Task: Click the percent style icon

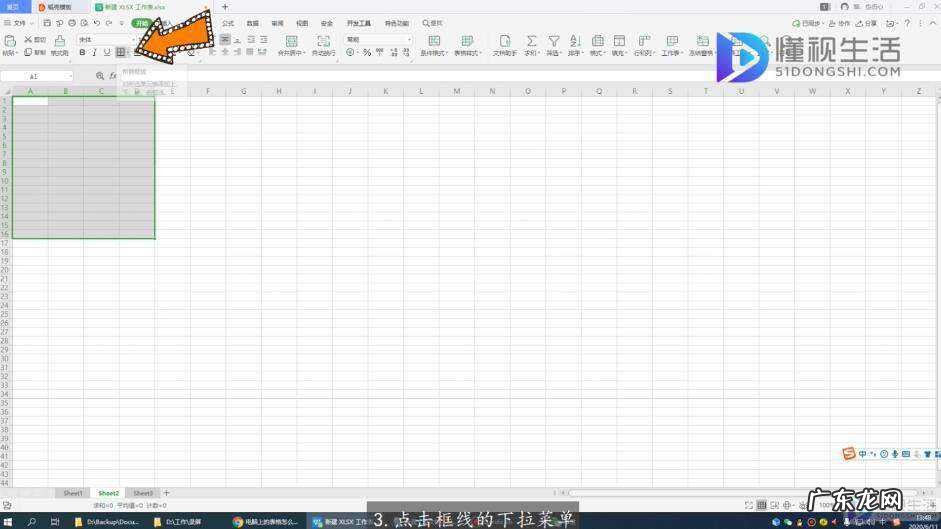Action: pos(367,53)
